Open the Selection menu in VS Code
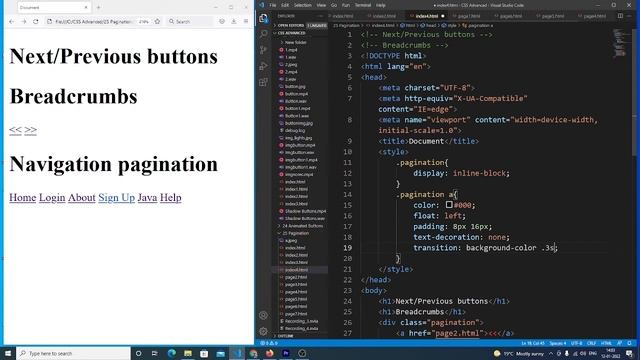The width and height of the screenshot is (640, 360). click(303, 5)
